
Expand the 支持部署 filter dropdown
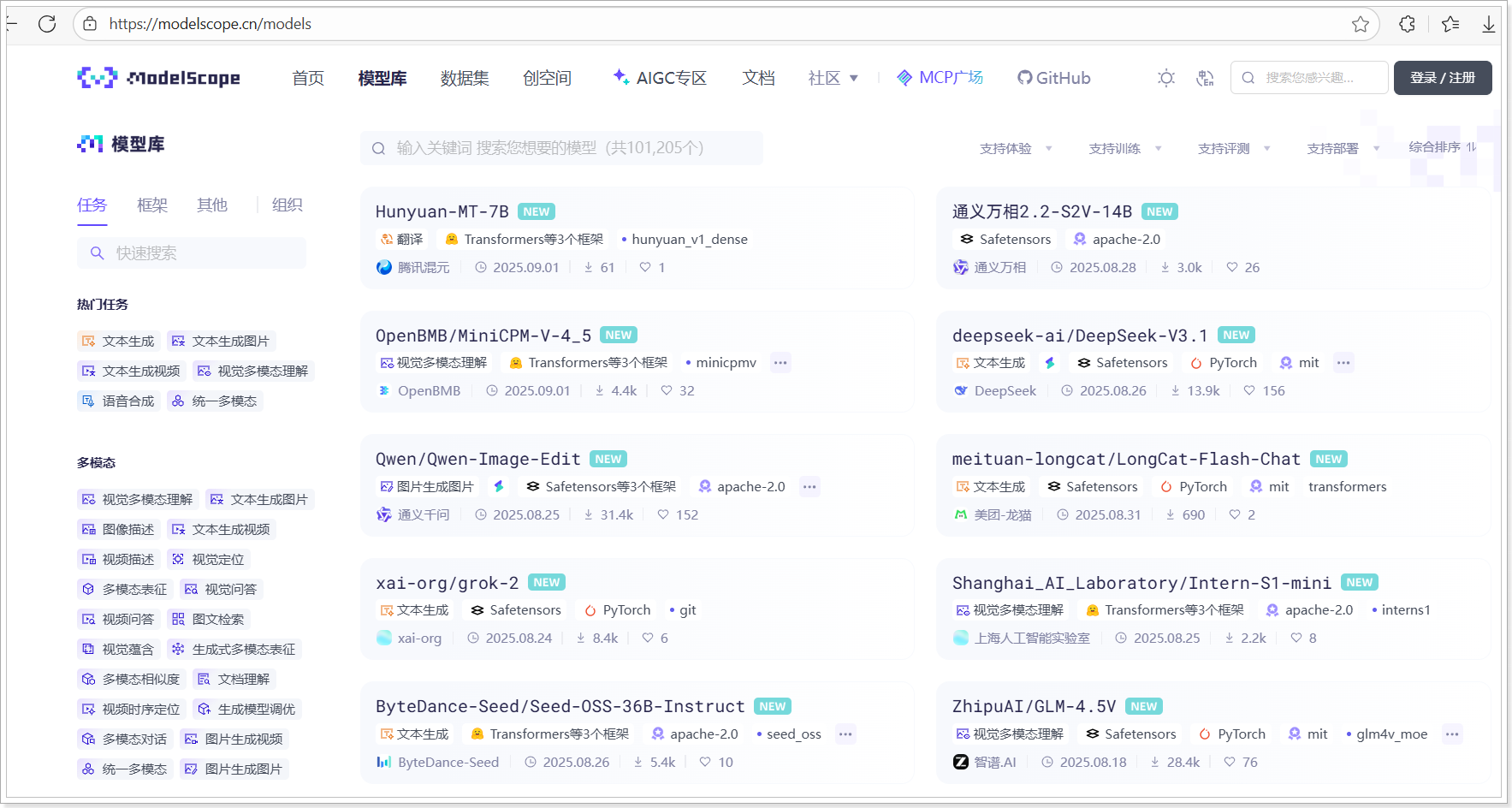(x=1343, y=149)
